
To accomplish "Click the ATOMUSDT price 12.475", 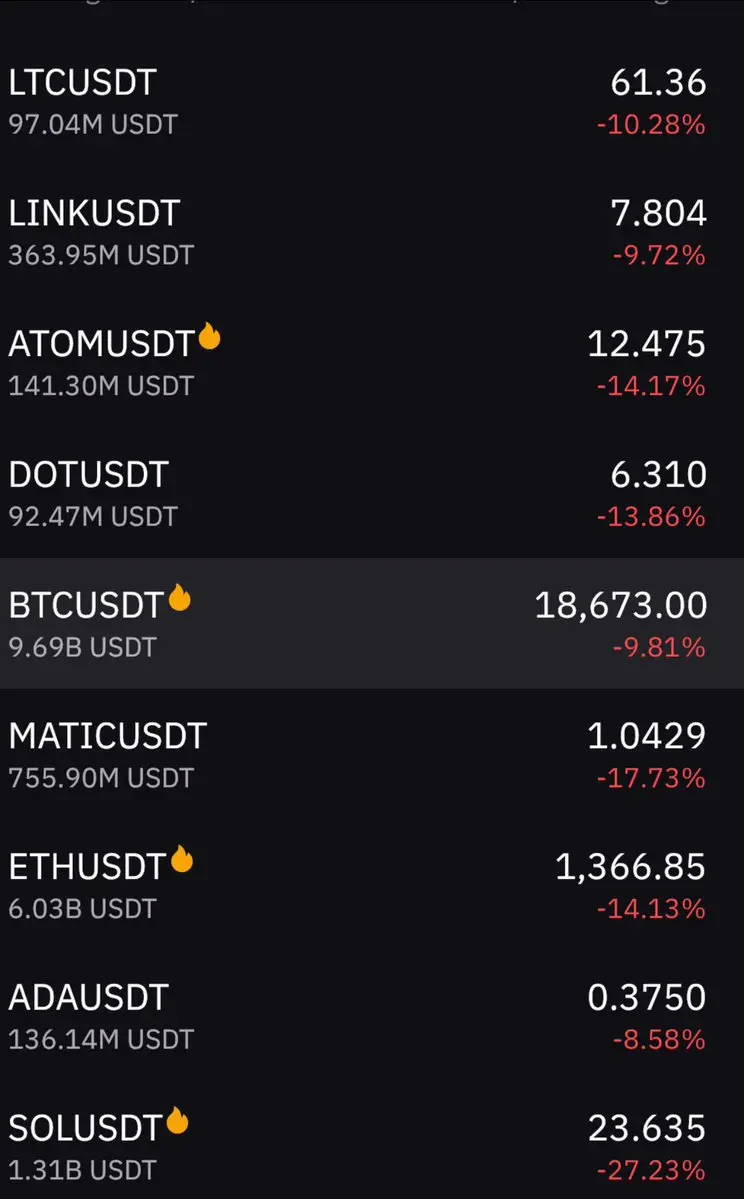I will click(x=646, y=343).
